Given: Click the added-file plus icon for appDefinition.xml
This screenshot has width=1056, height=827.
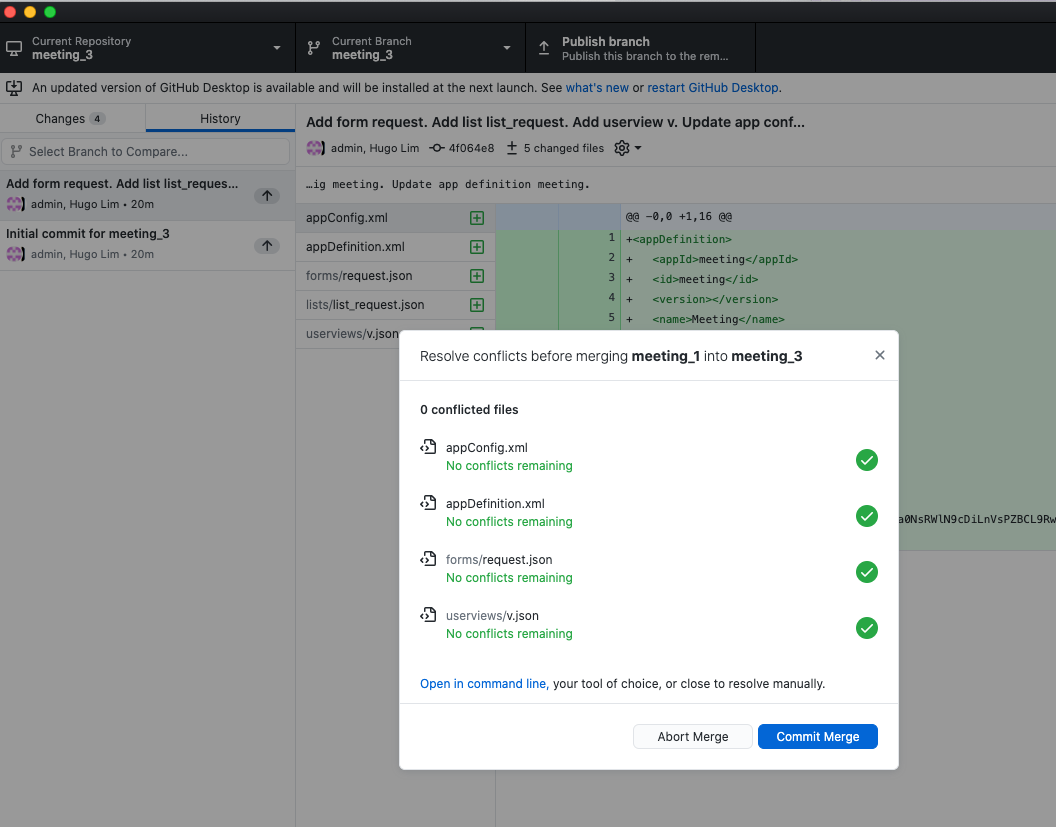Looking at the screenshot, I should pyautogui.click(x=476, y=247).
